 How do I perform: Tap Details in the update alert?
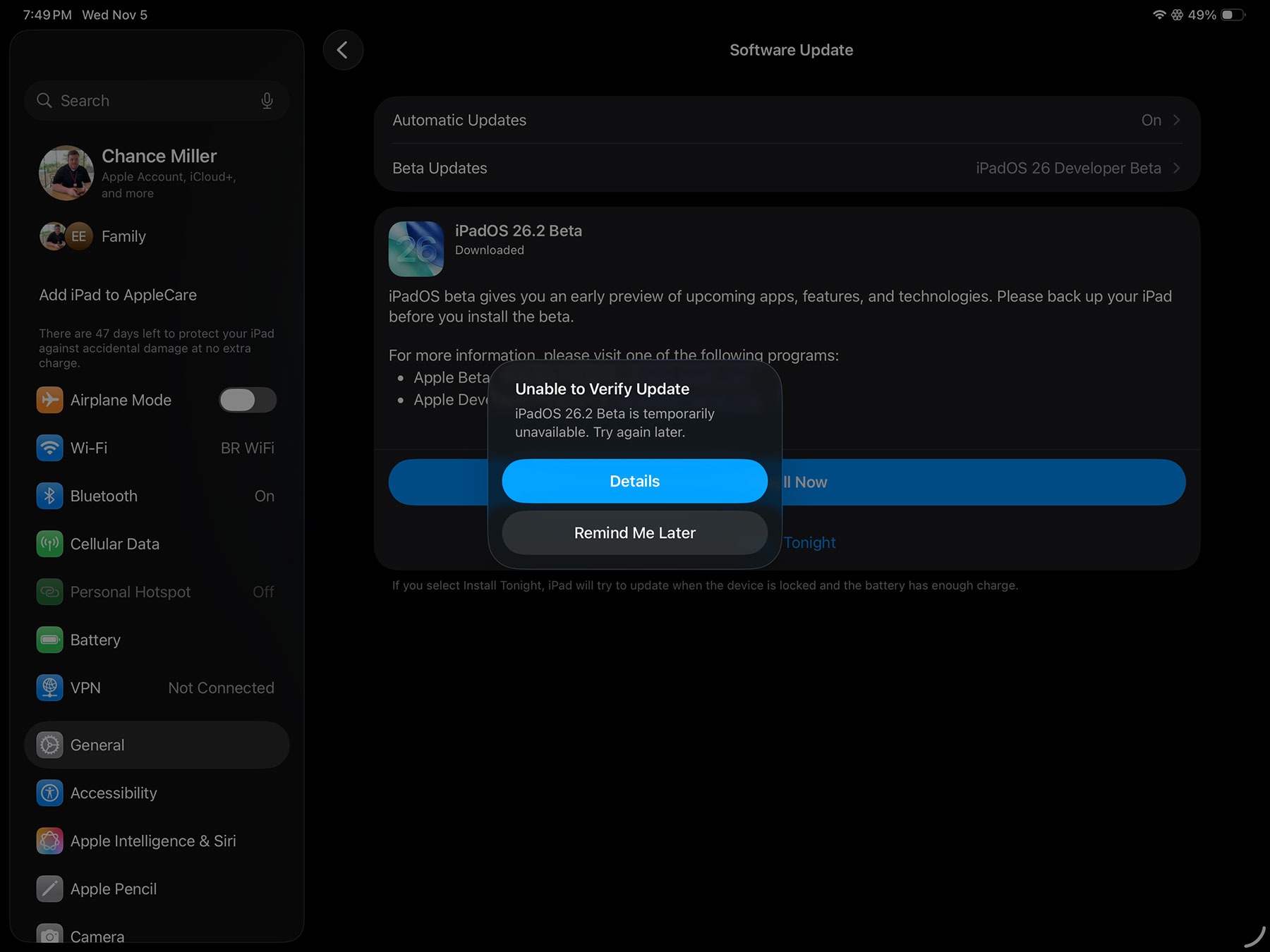tap(634, 481)
